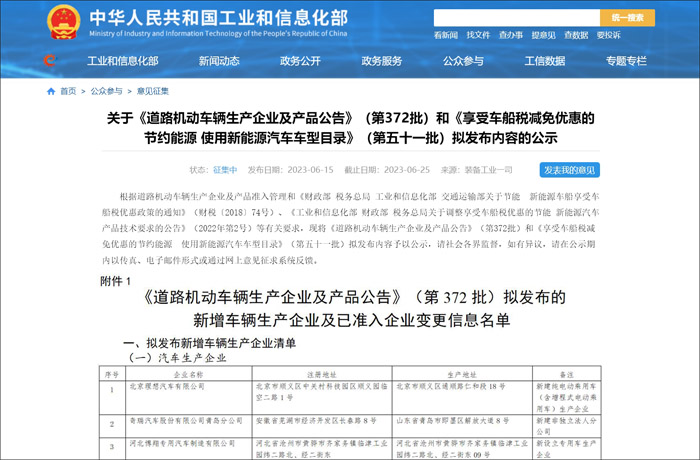Click the 征集中 status label
This screenshot has width=700, height=460.
click(x=225, y=170)
